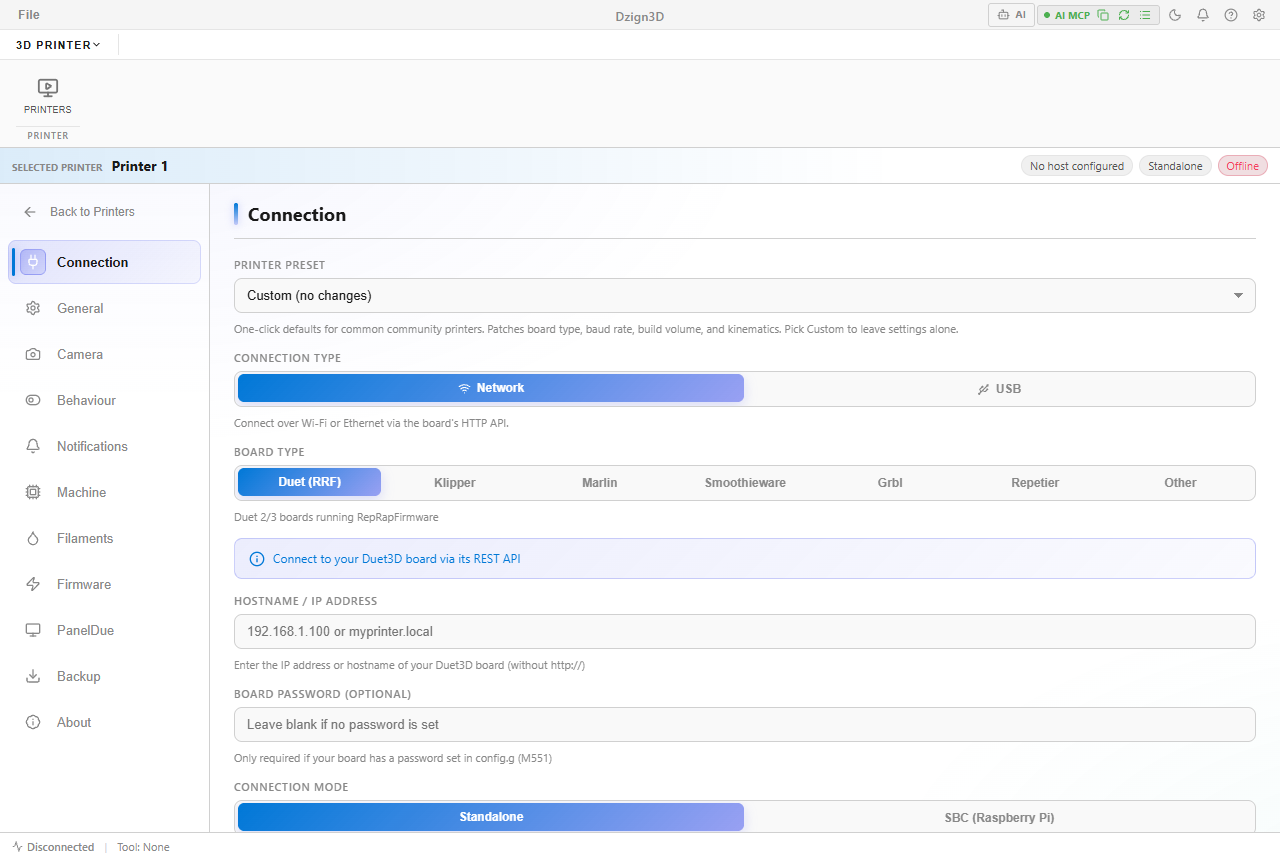Go back to Printers
Image resolution: width=1280 pixels, height=860 pixels.
[x=79, y=212]
